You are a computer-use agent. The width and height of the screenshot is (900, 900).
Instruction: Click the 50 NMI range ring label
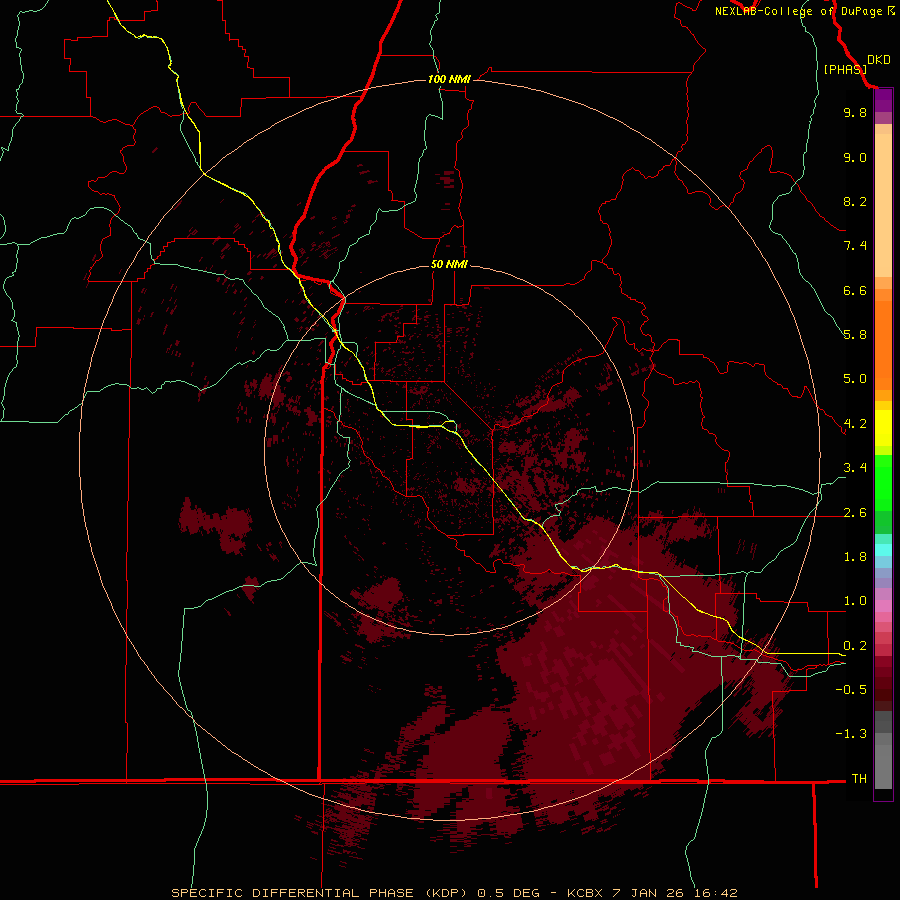pyautogui.click(x=449, y=265)
